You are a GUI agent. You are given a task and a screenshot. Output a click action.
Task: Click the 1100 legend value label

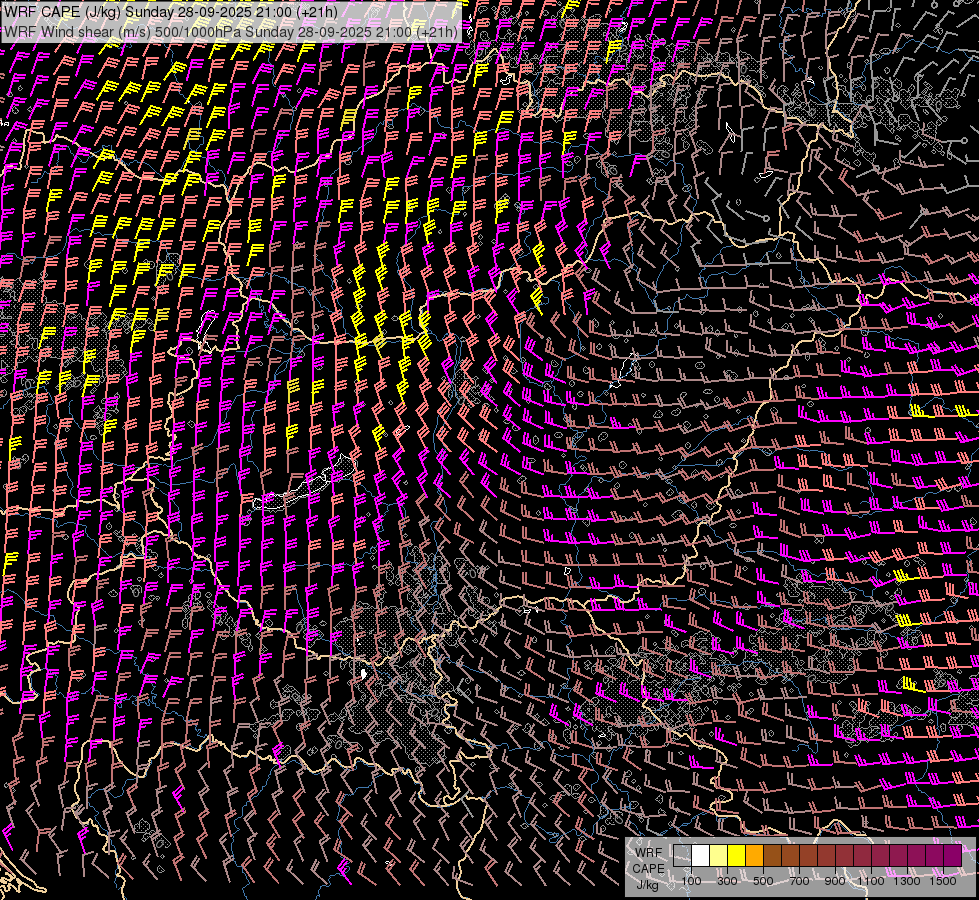(871, 881)
